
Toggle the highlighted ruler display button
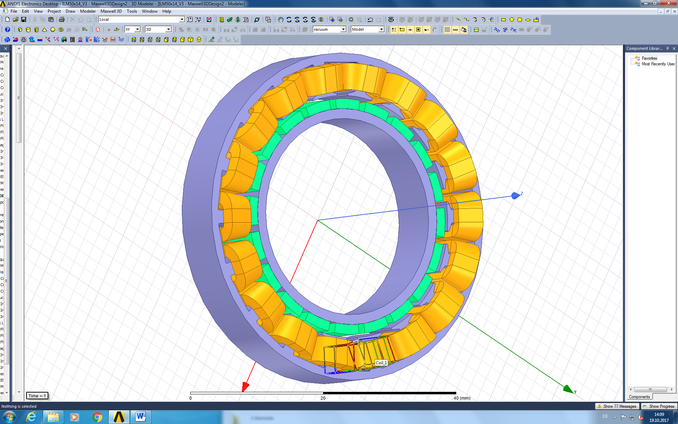455,29
